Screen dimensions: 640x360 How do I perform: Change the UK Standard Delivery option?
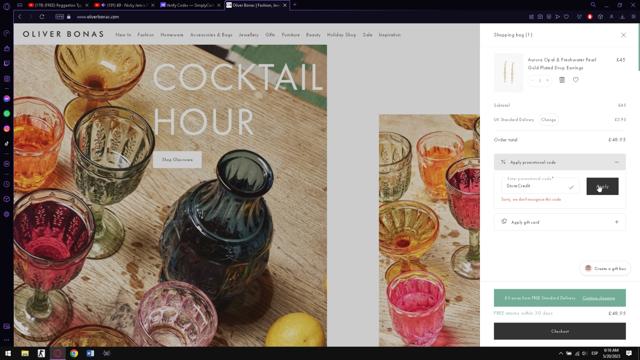pyautogui.click(x=548, y=120)
